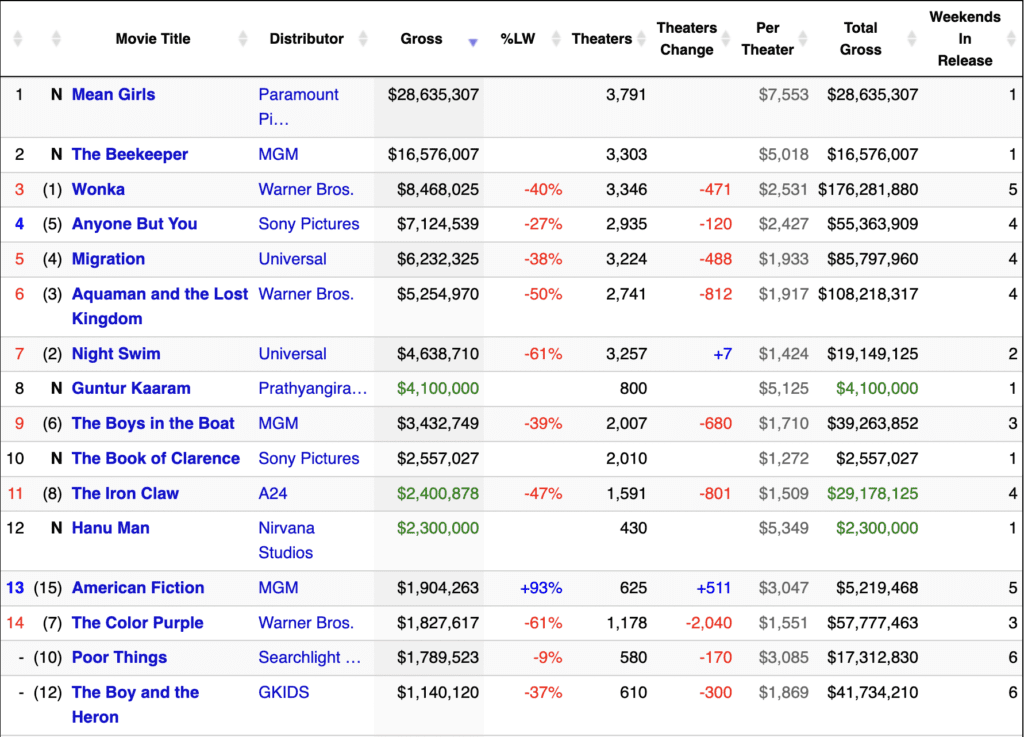
Task: Open the Mean Girls movie page
Action: 114,95
